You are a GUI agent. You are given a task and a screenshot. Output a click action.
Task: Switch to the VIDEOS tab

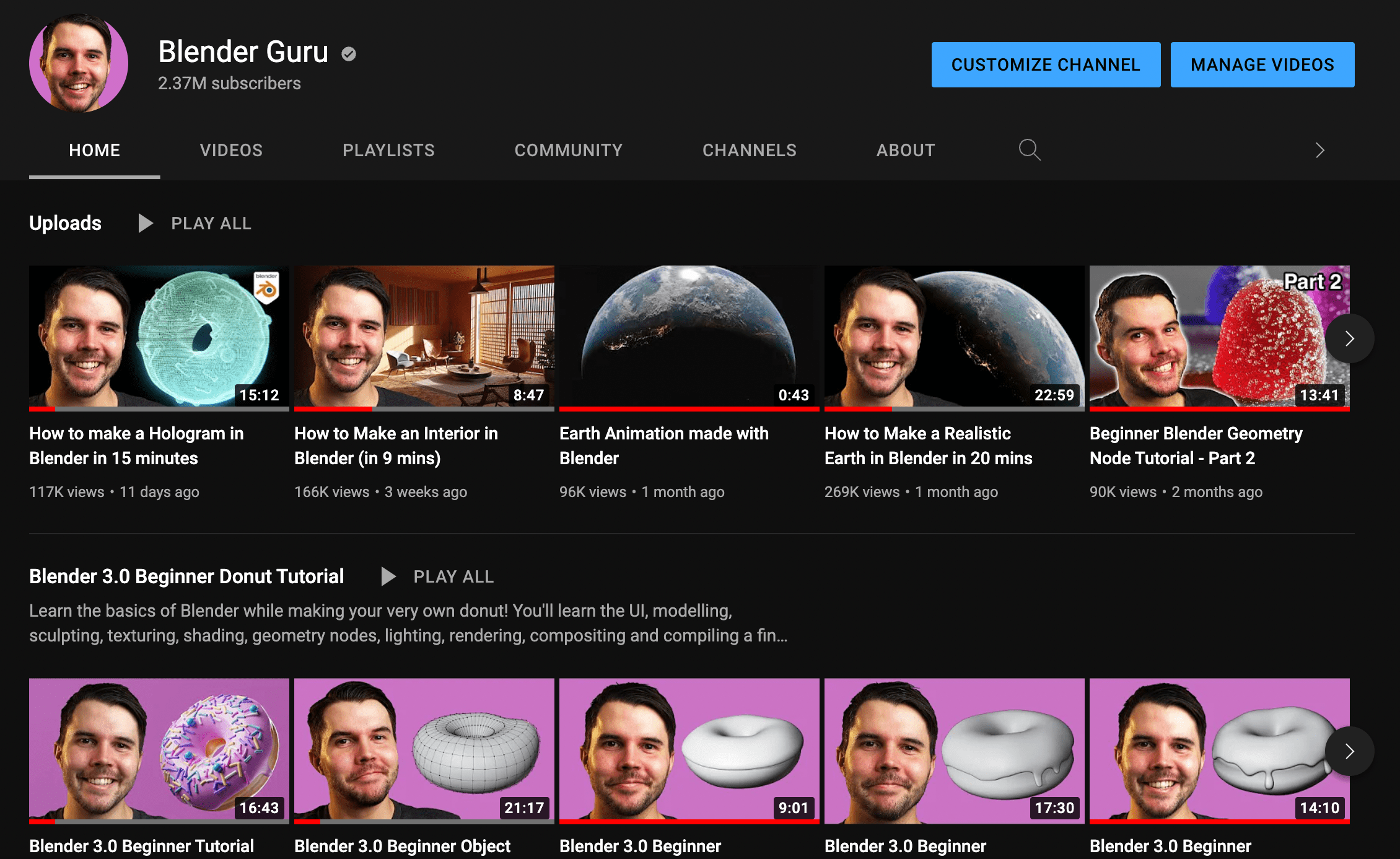tap(231, 149)
